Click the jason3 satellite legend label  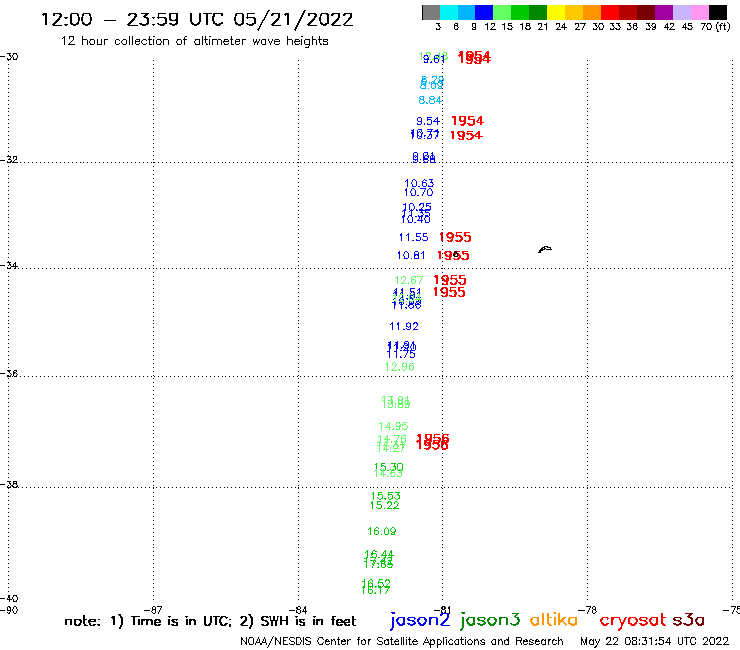[490, 620]
